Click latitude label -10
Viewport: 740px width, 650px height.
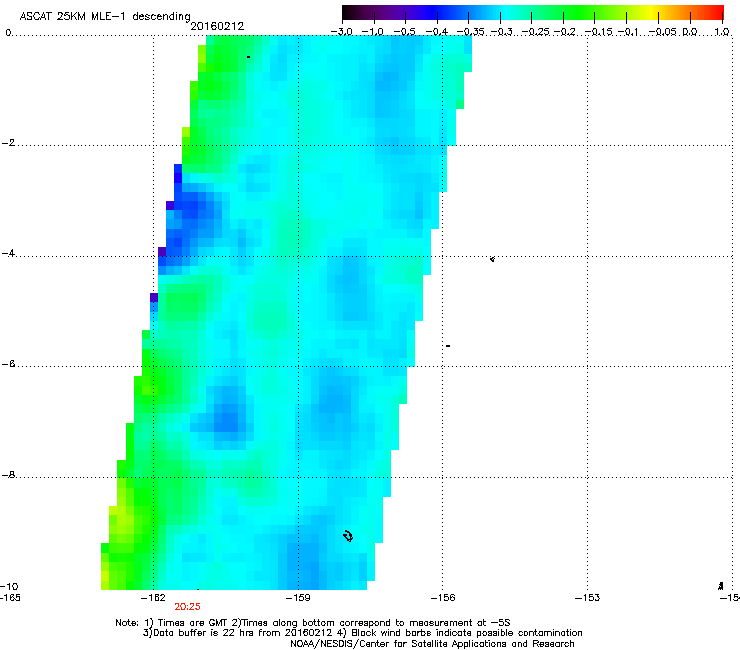click(x=9, y=586)
